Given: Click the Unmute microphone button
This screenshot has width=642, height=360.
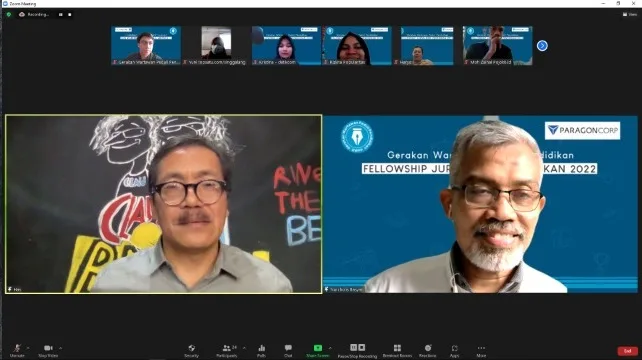Looking at the screenshot, I should tap(17, 350).
